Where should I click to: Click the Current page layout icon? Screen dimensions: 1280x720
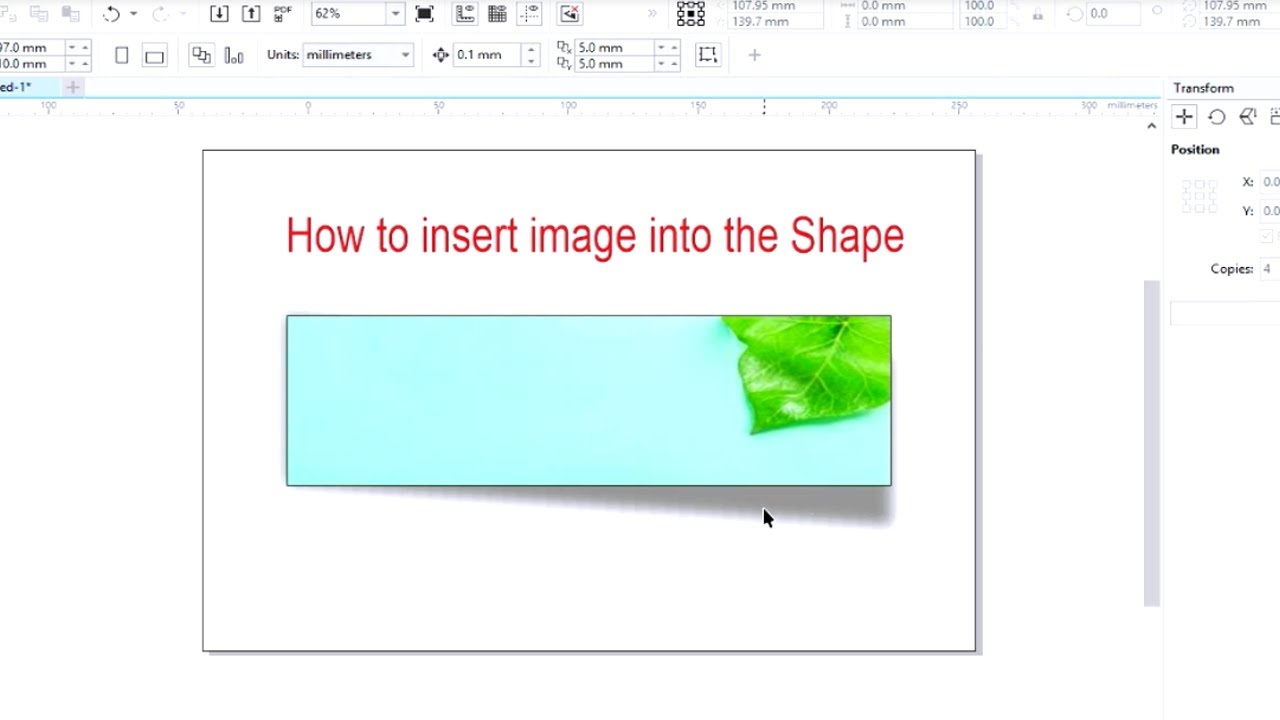click(x=234, y=56)
